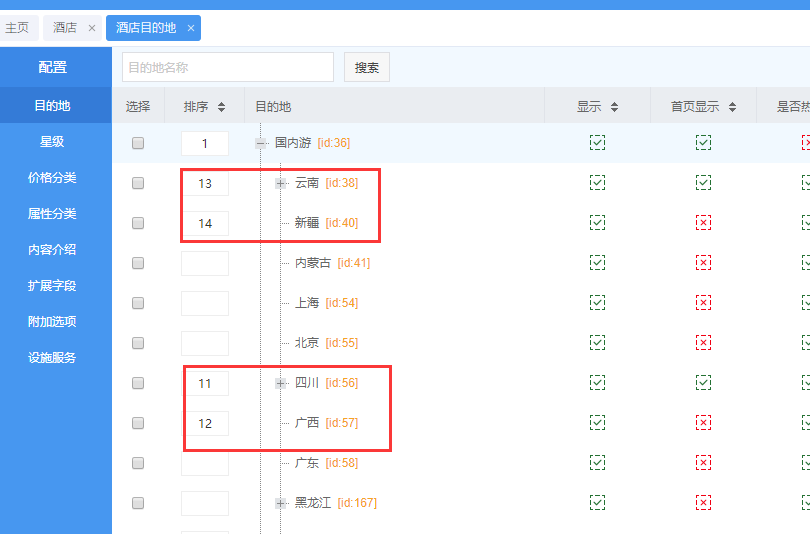Expand the 云南 destination node
Image resolution: width=810 pixels, height=534 pixels.
pos(281,183)
